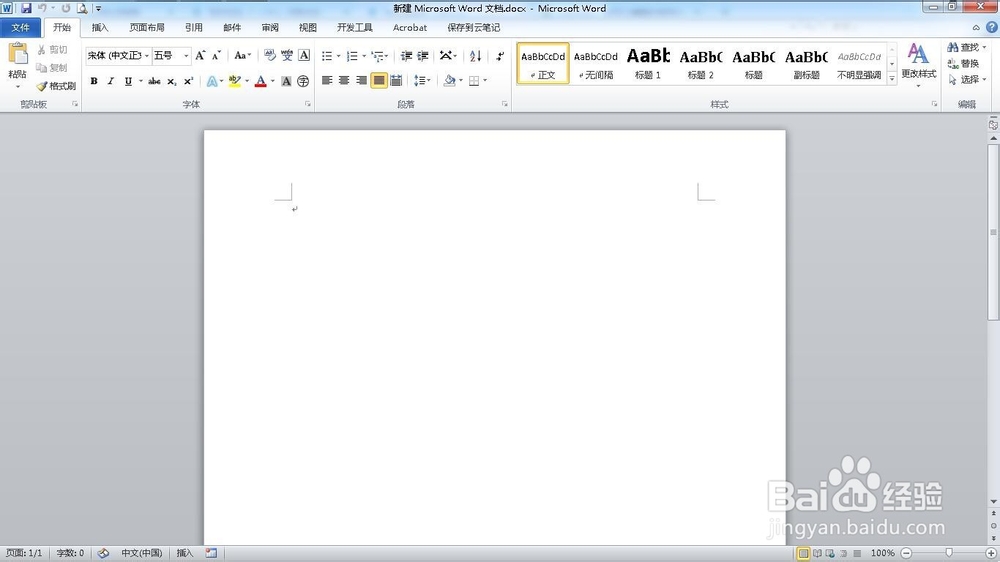Click the macro recording icon in status bar
This screenshot has height=562, width=1000.
tap(211, 553)
